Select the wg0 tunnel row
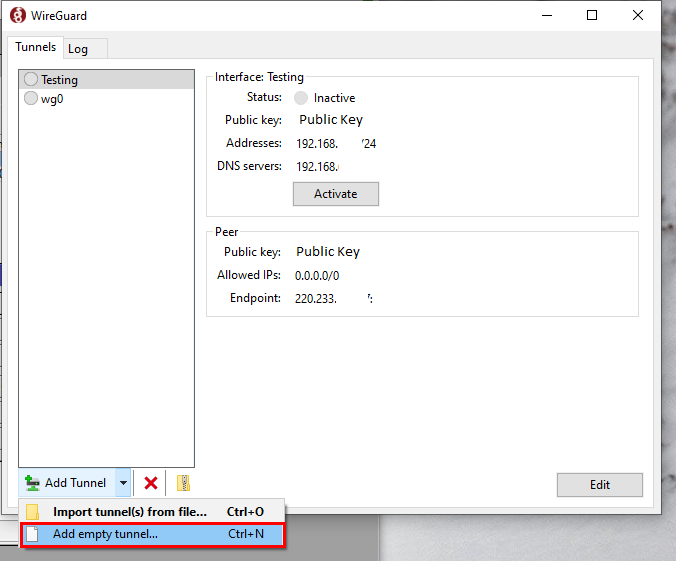Viewport: 676px width, 561px height. [x=106, y=98]
